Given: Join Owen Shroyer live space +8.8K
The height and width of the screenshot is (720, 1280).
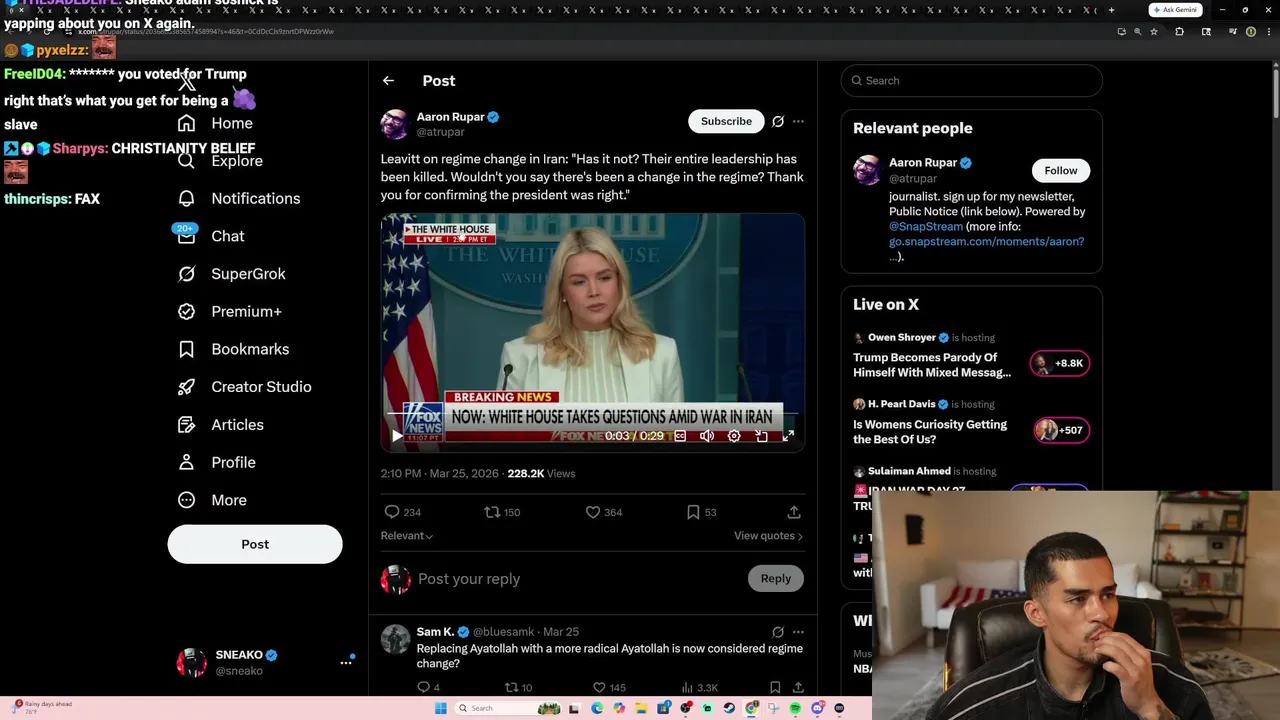Looking at the screenshot, I should (1060, 363).
